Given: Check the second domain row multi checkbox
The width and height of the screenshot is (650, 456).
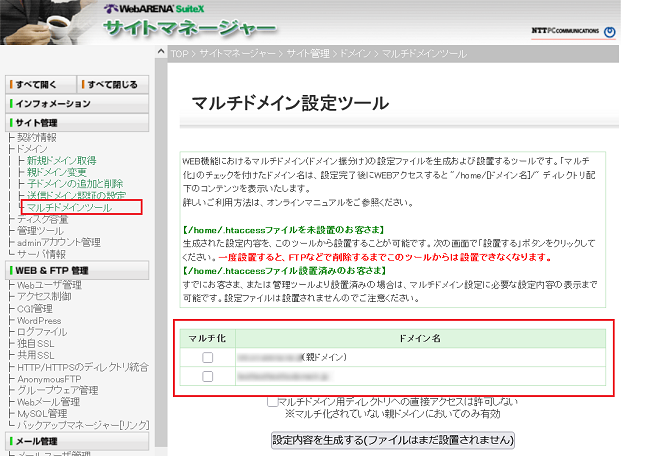Looking at the screenshot, I should point(208,376).
